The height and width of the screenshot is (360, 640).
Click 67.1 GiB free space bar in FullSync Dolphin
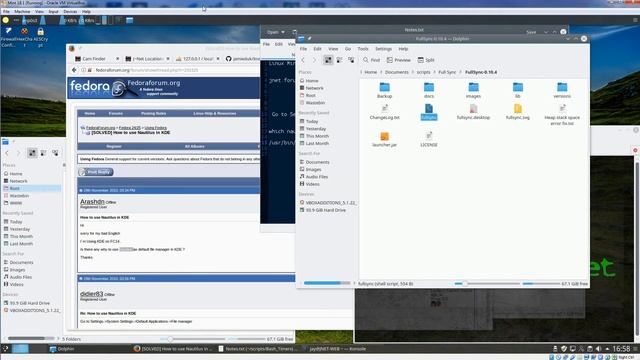(556, 283)
